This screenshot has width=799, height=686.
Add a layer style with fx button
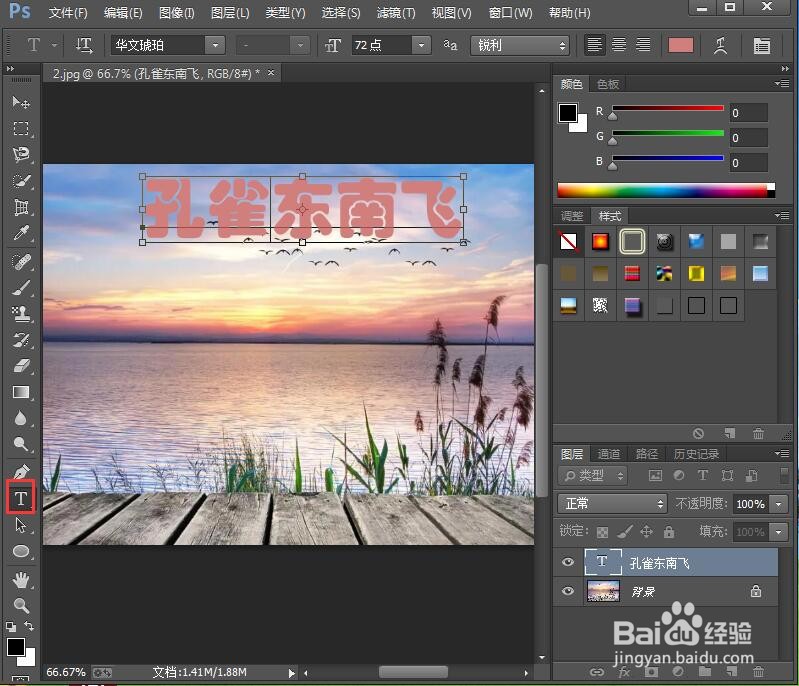(x=624, y=672)
